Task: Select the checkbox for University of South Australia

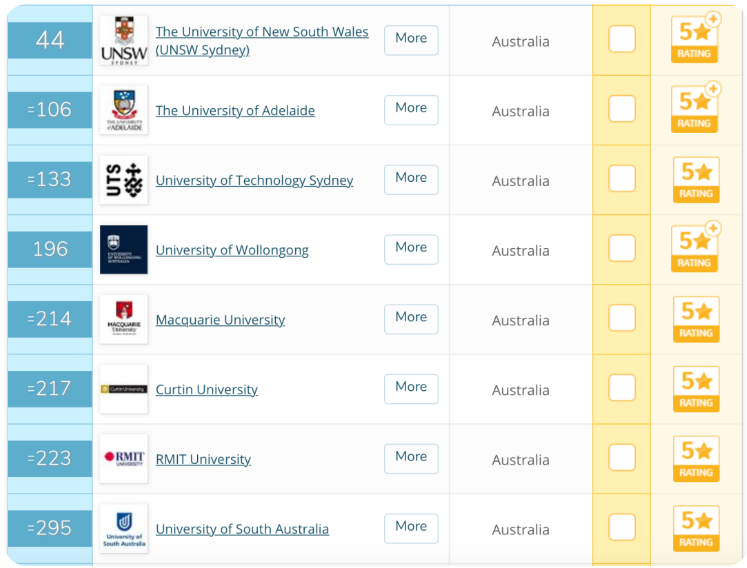Action: 622,527
